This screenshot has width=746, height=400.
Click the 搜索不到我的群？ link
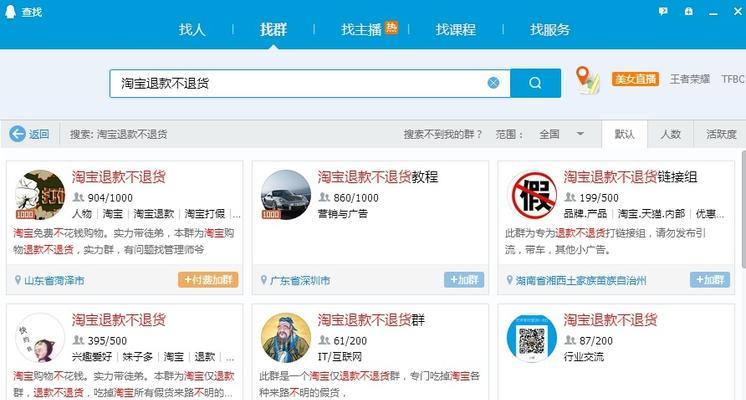(x=443, y=135)
